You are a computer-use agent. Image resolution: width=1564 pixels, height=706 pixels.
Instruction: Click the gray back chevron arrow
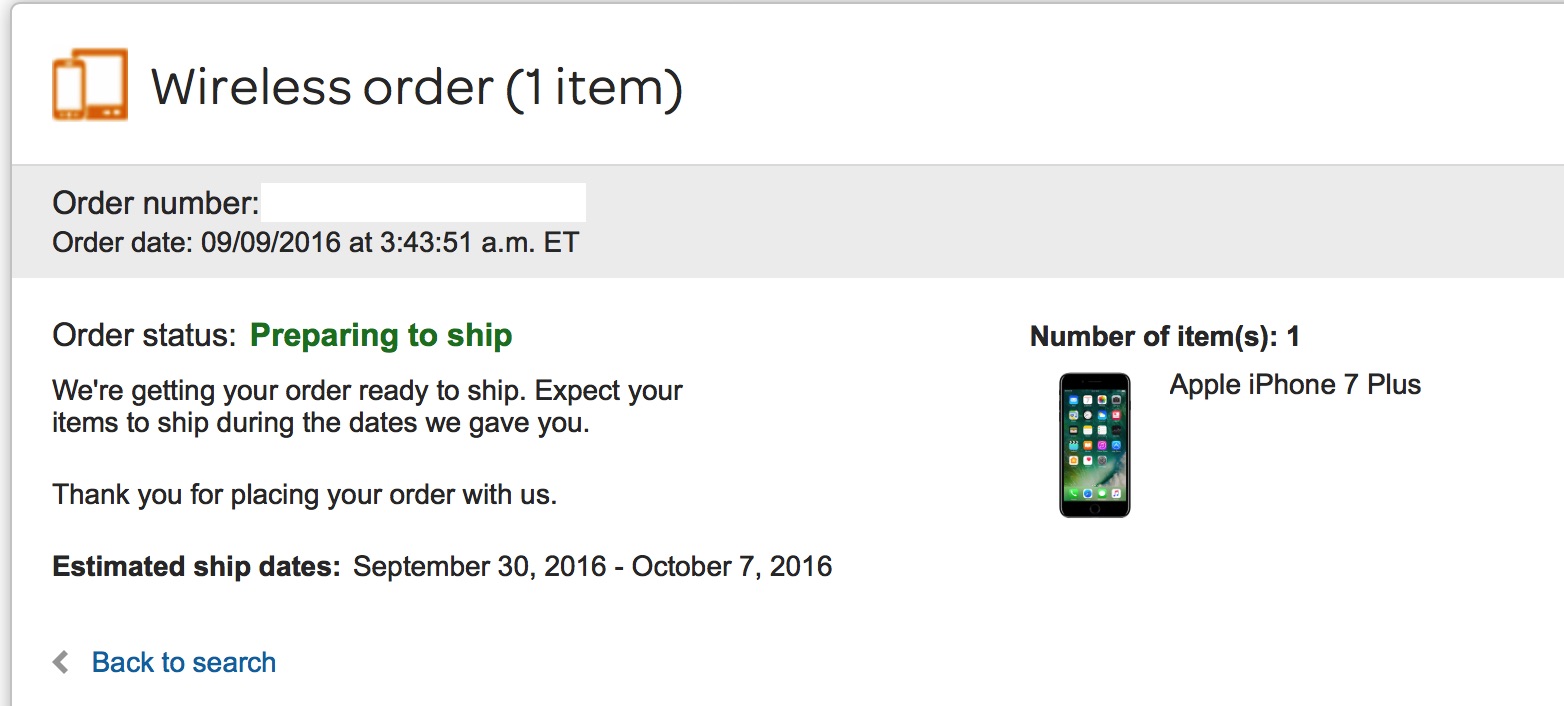[61, 662]
